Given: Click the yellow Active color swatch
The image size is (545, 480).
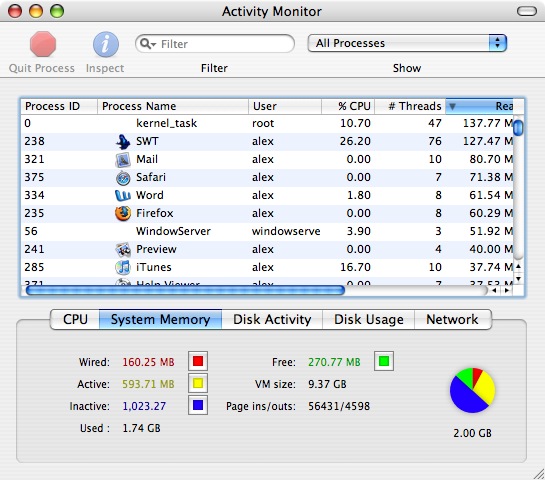Looking at the screenshot, I should click(198, 383).
